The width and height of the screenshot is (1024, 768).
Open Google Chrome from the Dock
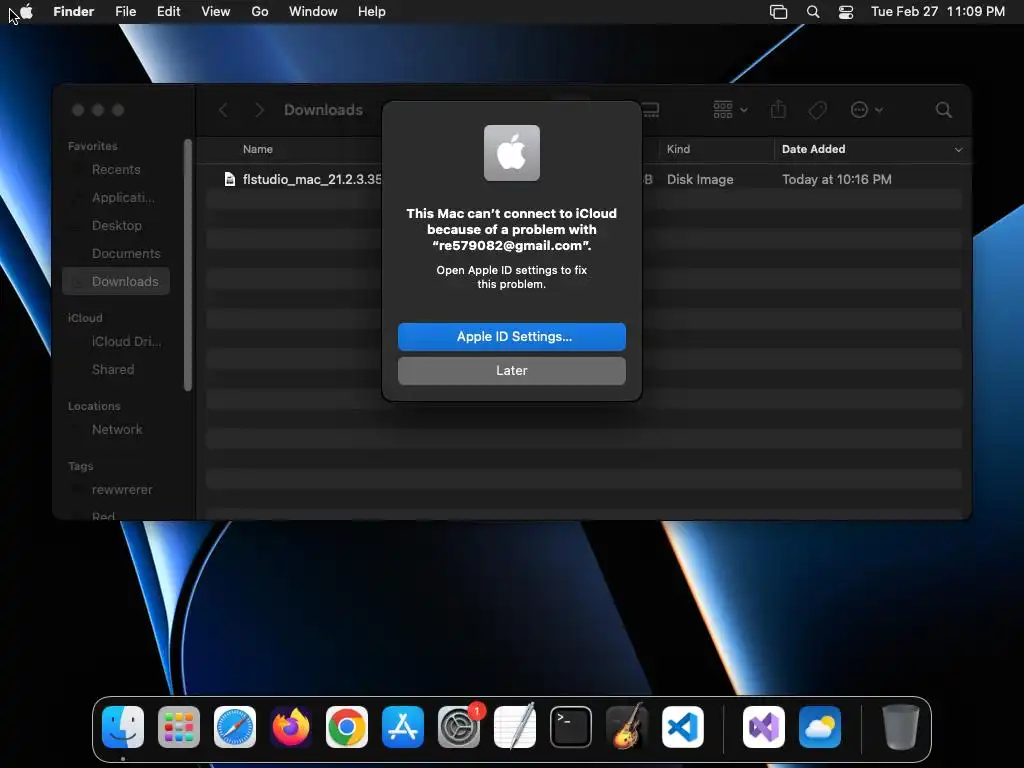347,727
